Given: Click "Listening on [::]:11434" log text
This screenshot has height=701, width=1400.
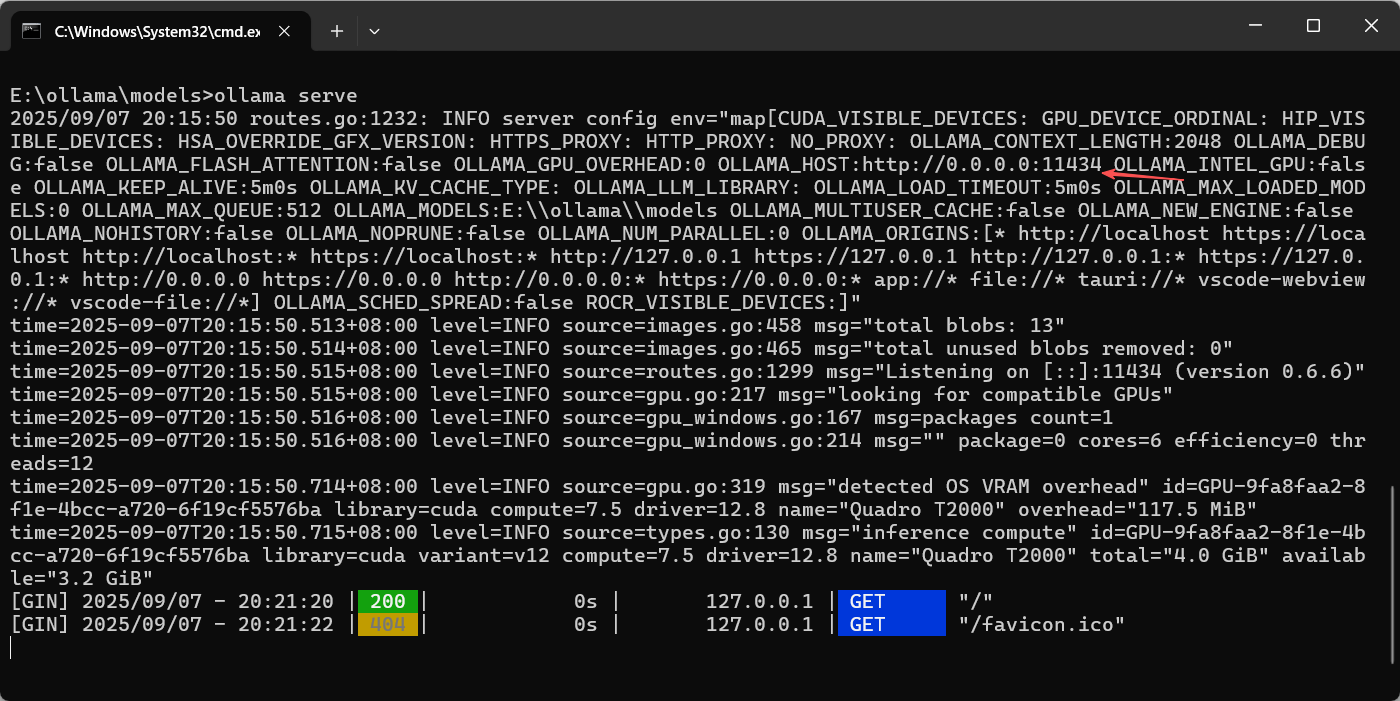Looking at the screenshot, I should click(x=1023, y=372).
